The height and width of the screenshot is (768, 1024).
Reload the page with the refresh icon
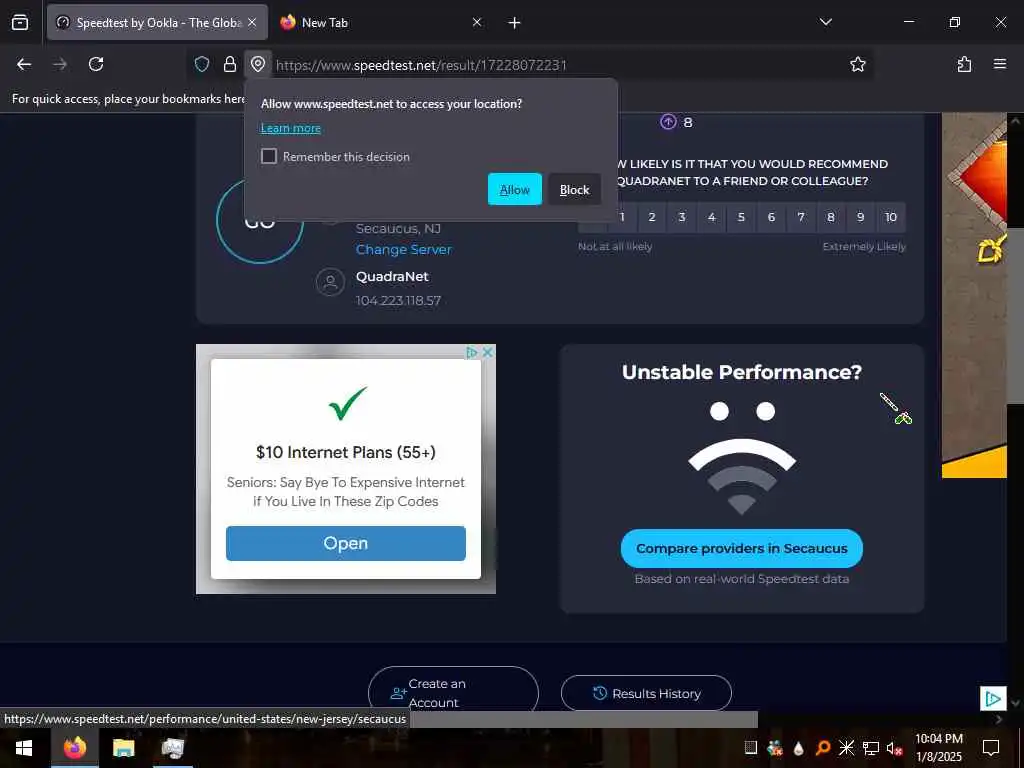tap(96, 64)
